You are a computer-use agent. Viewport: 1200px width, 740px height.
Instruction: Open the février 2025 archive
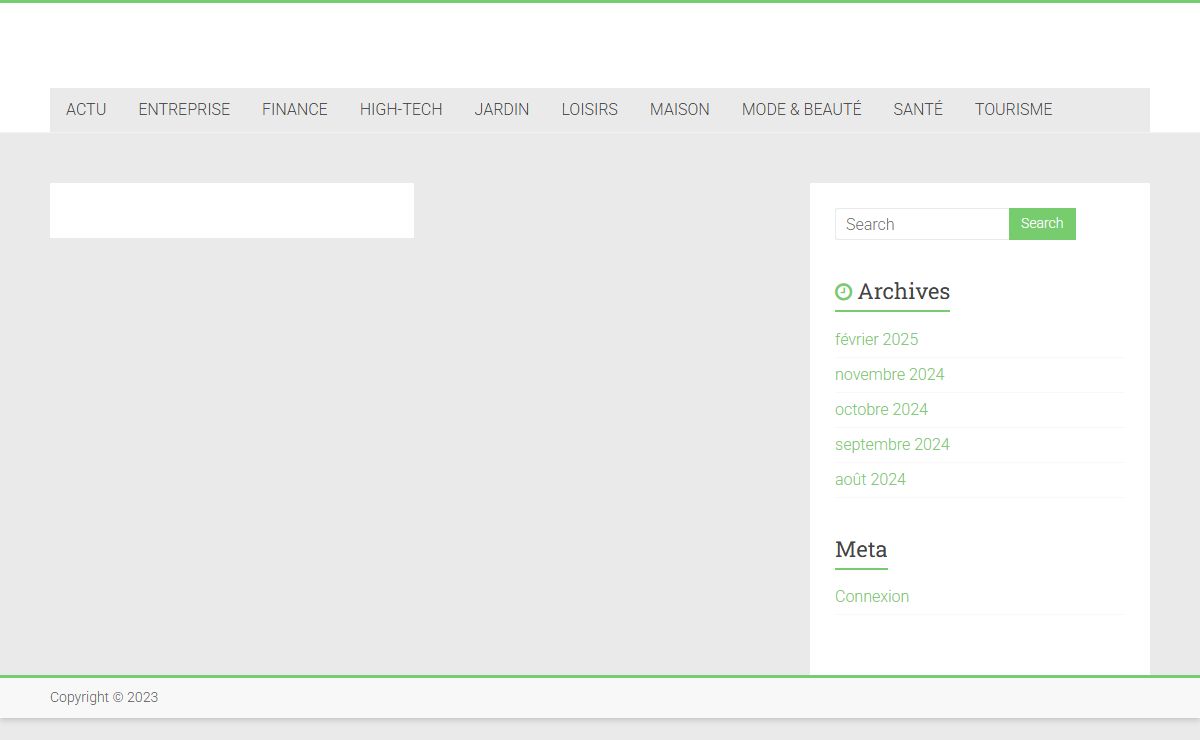(876, 340)
